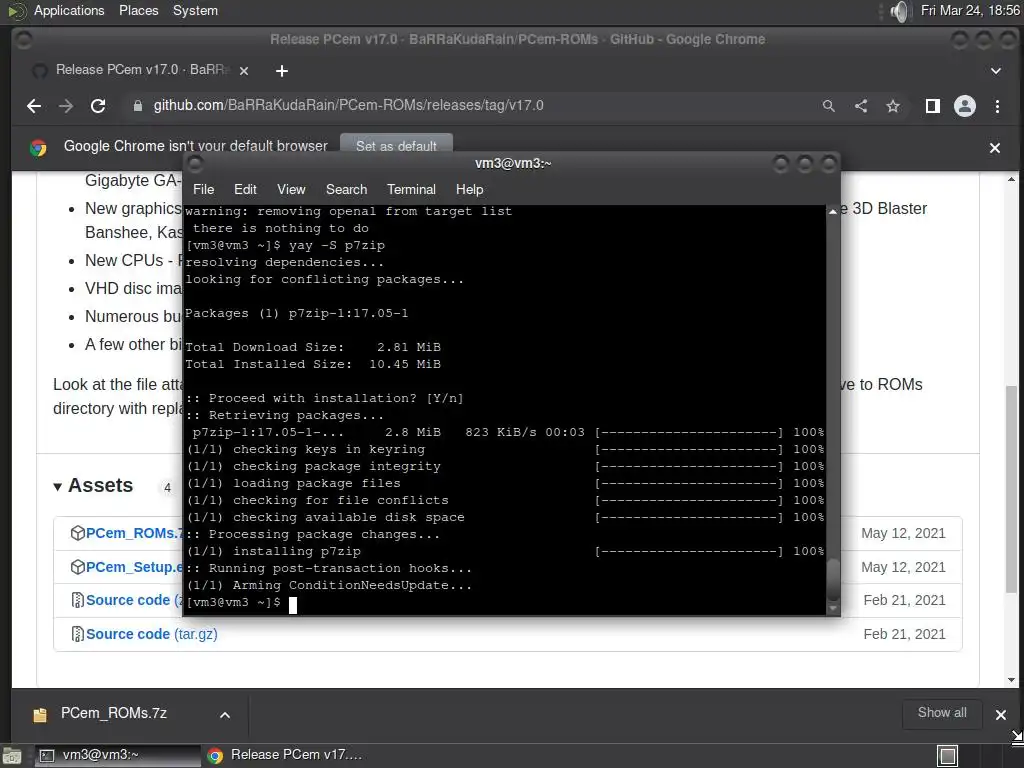
Task: Collapse the Assets section triangle
Action: point(57,487)
